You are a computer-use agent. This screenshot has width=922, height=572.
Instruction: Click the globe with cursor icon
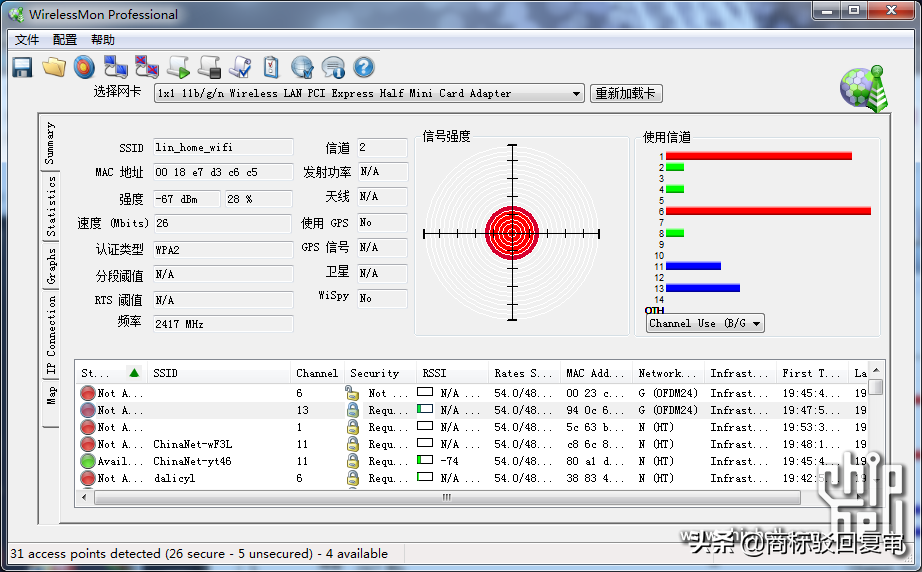coord(302,67)
